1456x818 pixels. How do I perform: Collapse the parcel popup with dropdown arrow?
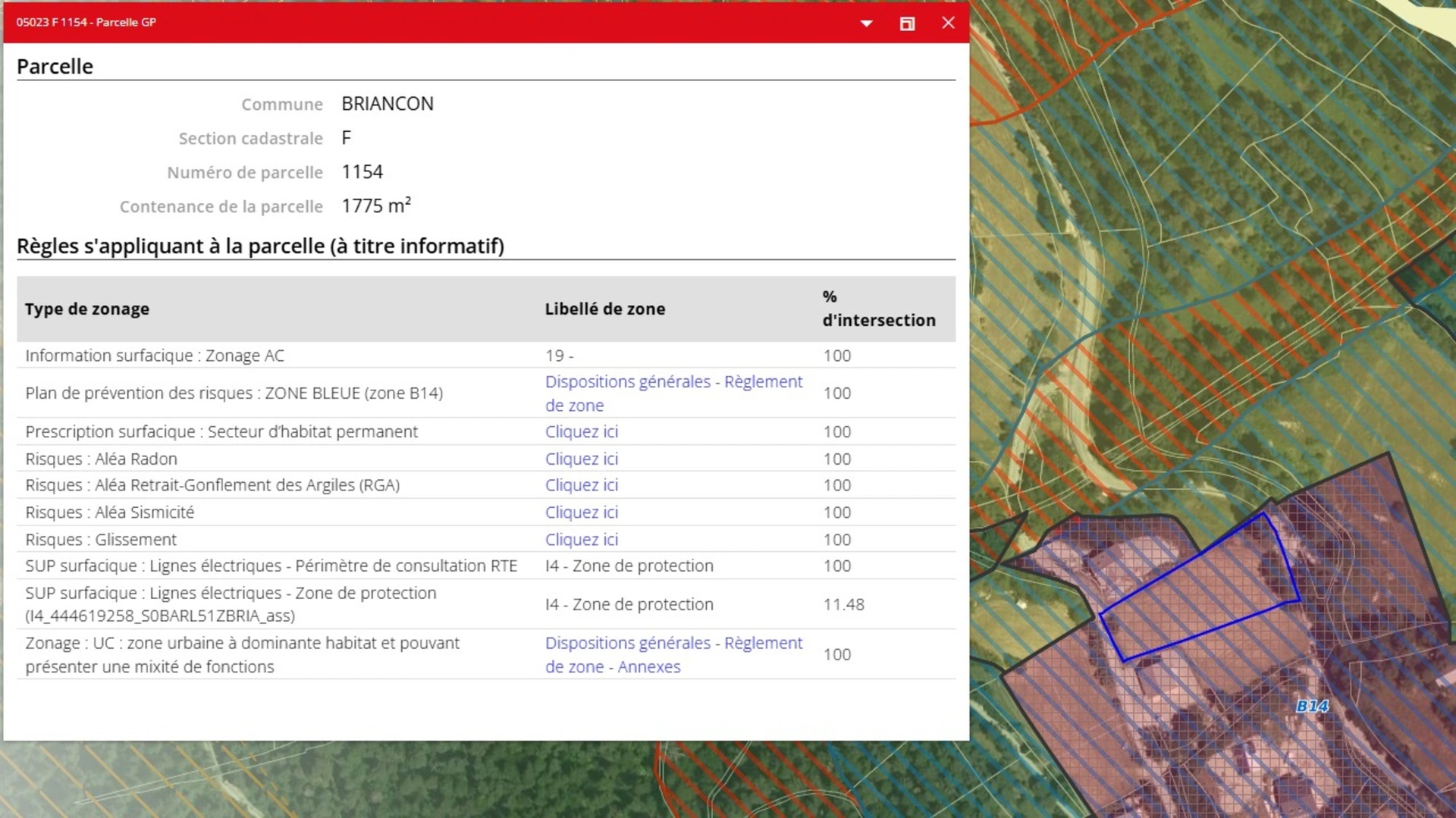pyautogui.click(x=866, y=24)
